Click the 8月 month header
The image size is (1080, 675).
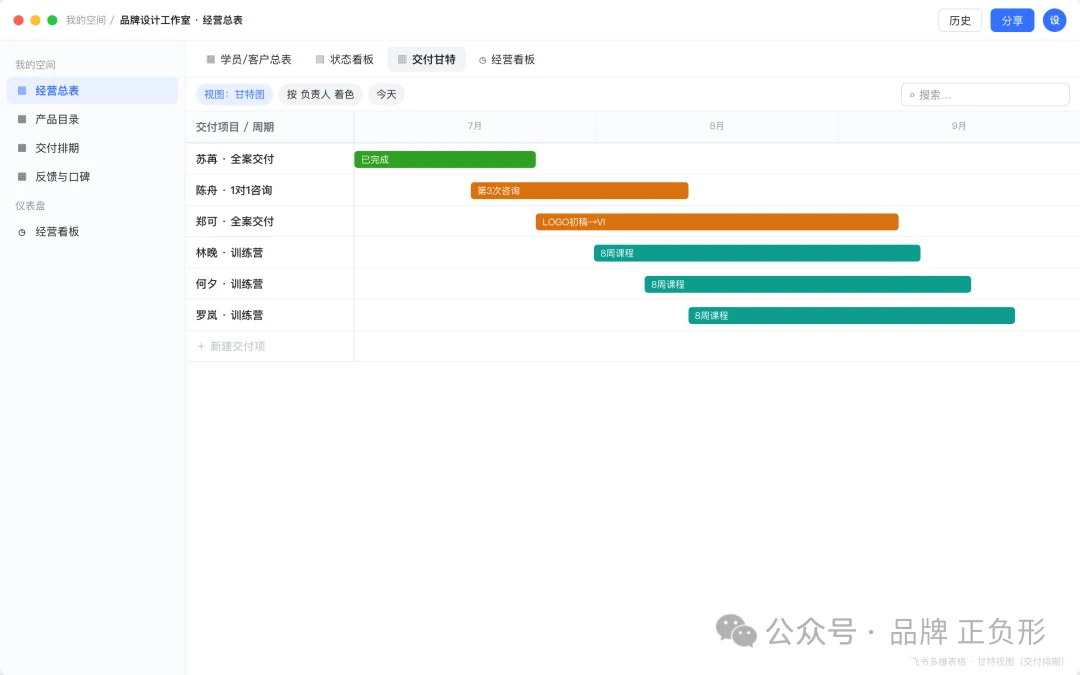click(717, 126)
